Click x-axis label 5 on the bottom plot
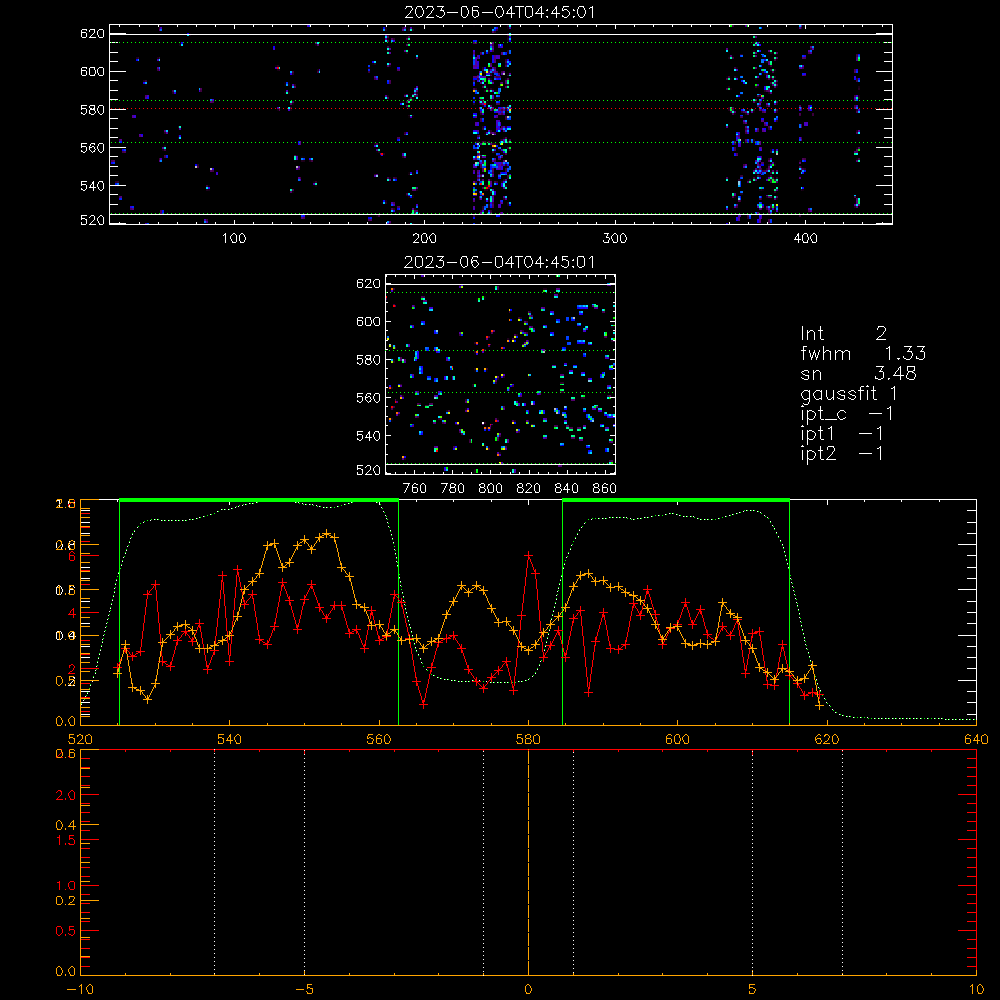This screenshot has width=1000, height=1000. pyautogui.click(x=753, y=989)
